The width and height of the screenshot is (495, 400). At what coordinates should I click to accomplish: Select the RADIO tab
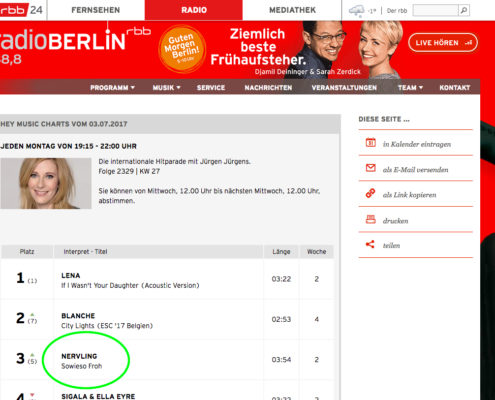[194, 10]
